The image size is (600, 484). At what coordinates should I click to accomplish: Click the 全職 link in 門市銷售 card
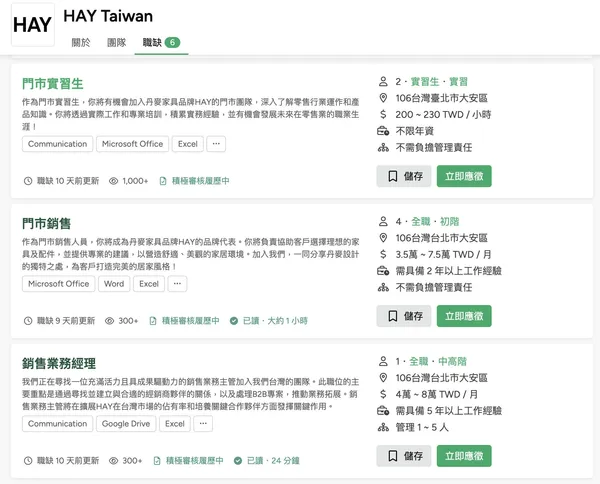(x=421, y=222)
